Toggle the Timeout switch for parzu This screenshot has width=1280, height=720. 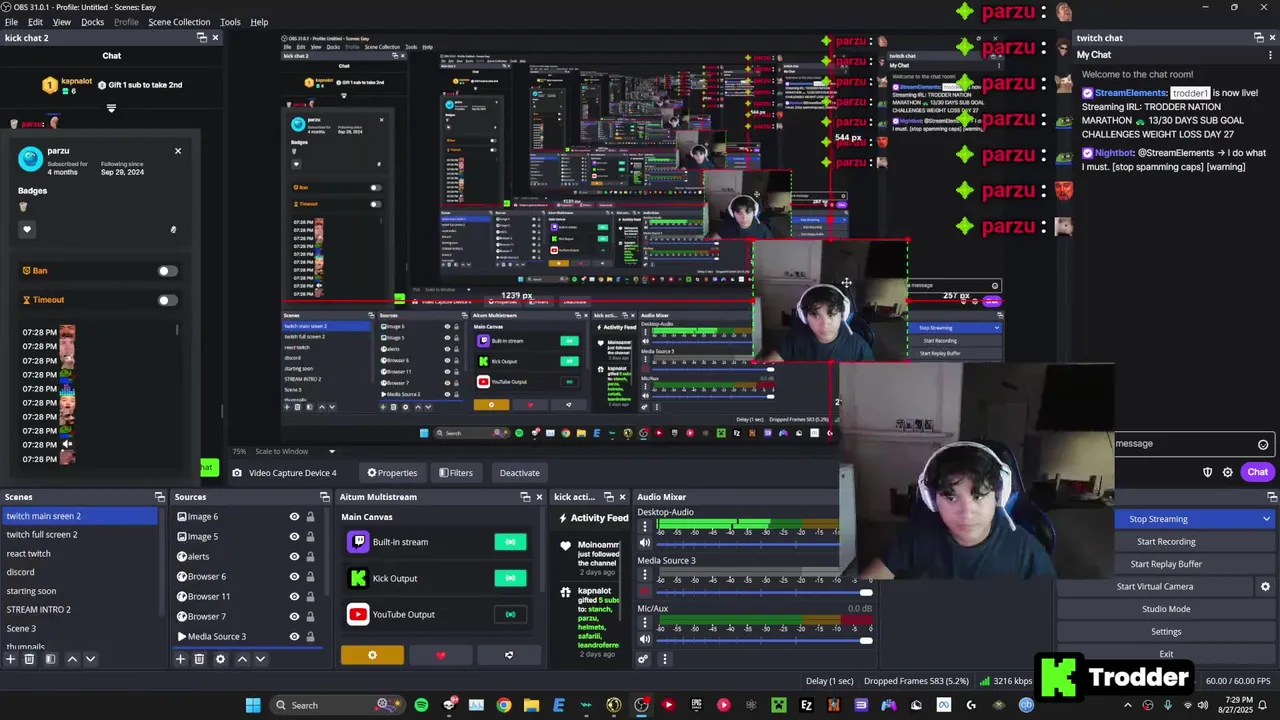(x=167, y=300)
